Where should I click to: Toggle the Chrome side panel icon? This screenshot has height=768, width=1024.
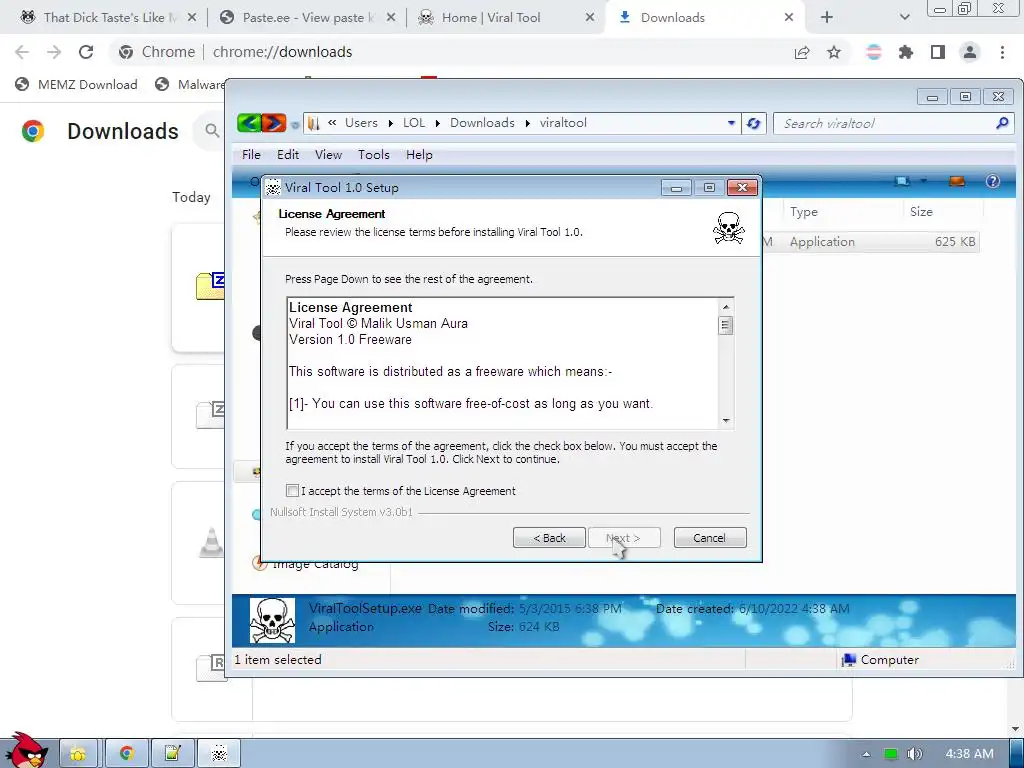click(938, 52)
